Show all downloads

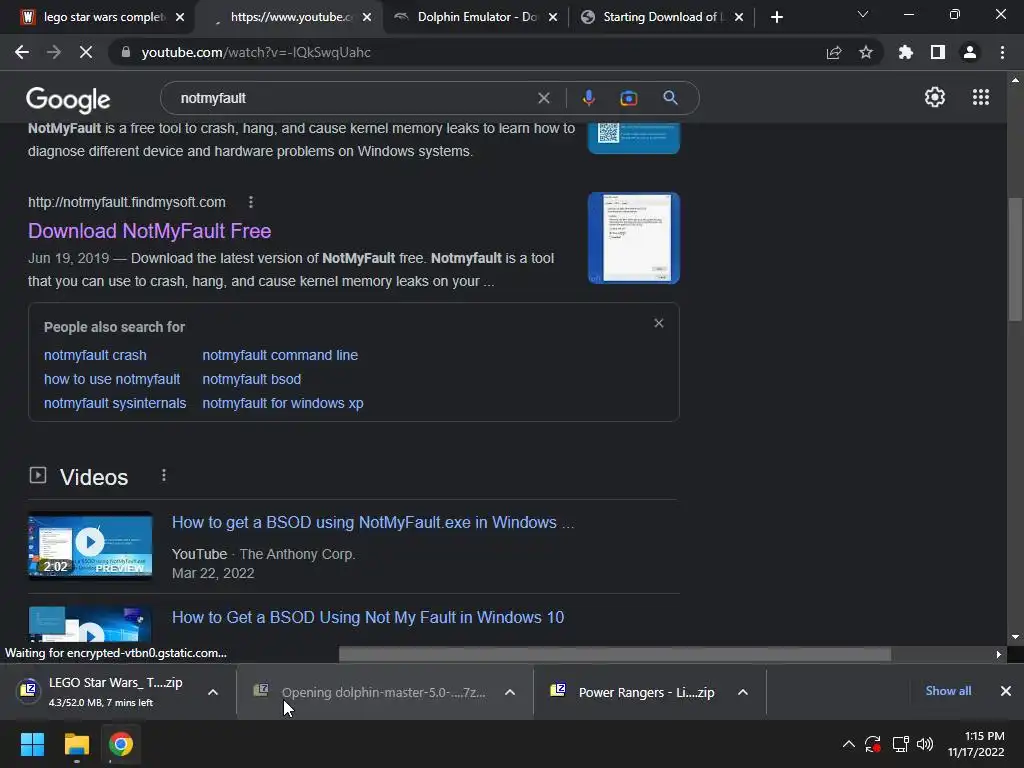(x=948, y=691)
